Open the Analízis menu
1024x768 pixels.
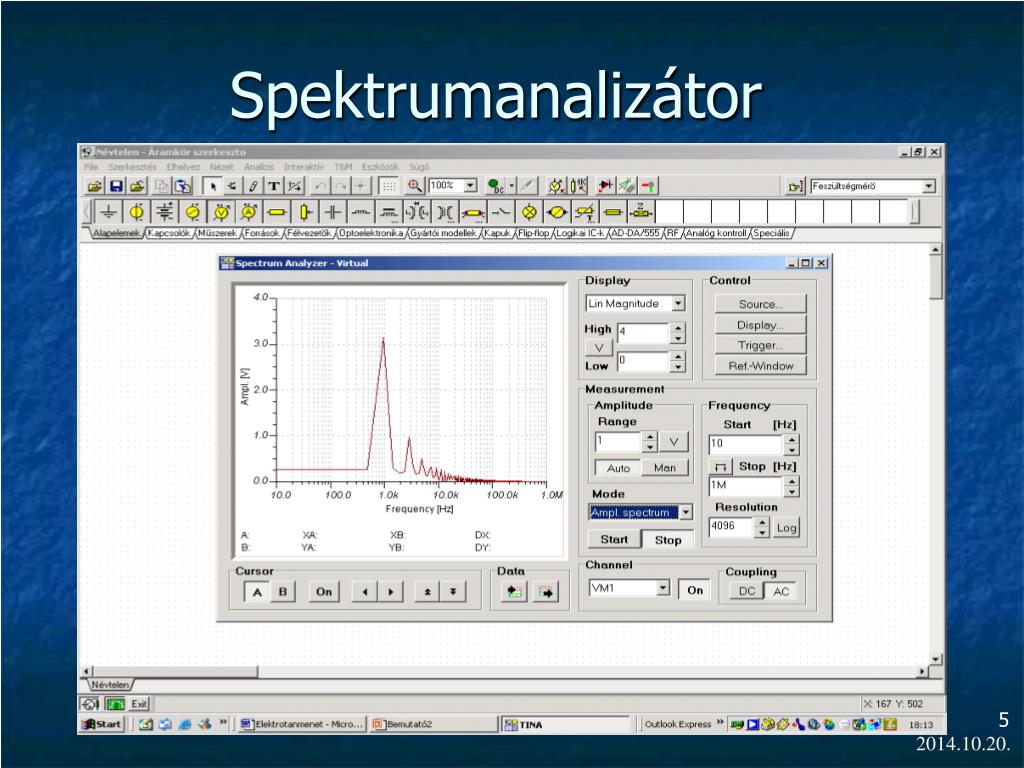pyautogui.click(x=259, y=167)
